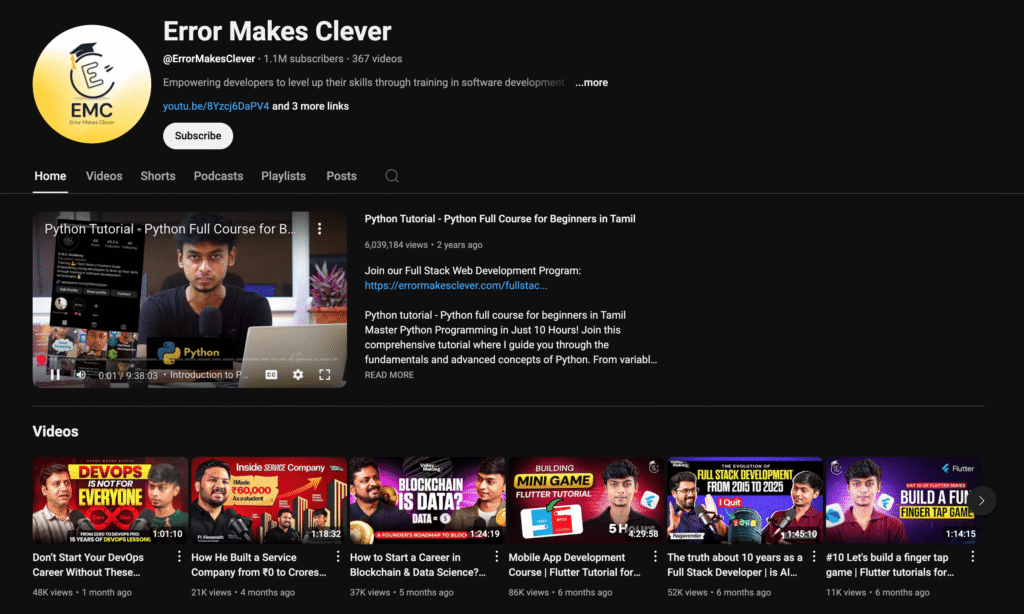Image resolution: width=1024 pixels, height=614 pixels.
Task: Click the '1.1M subscribers' text
Action: point(303,59)
